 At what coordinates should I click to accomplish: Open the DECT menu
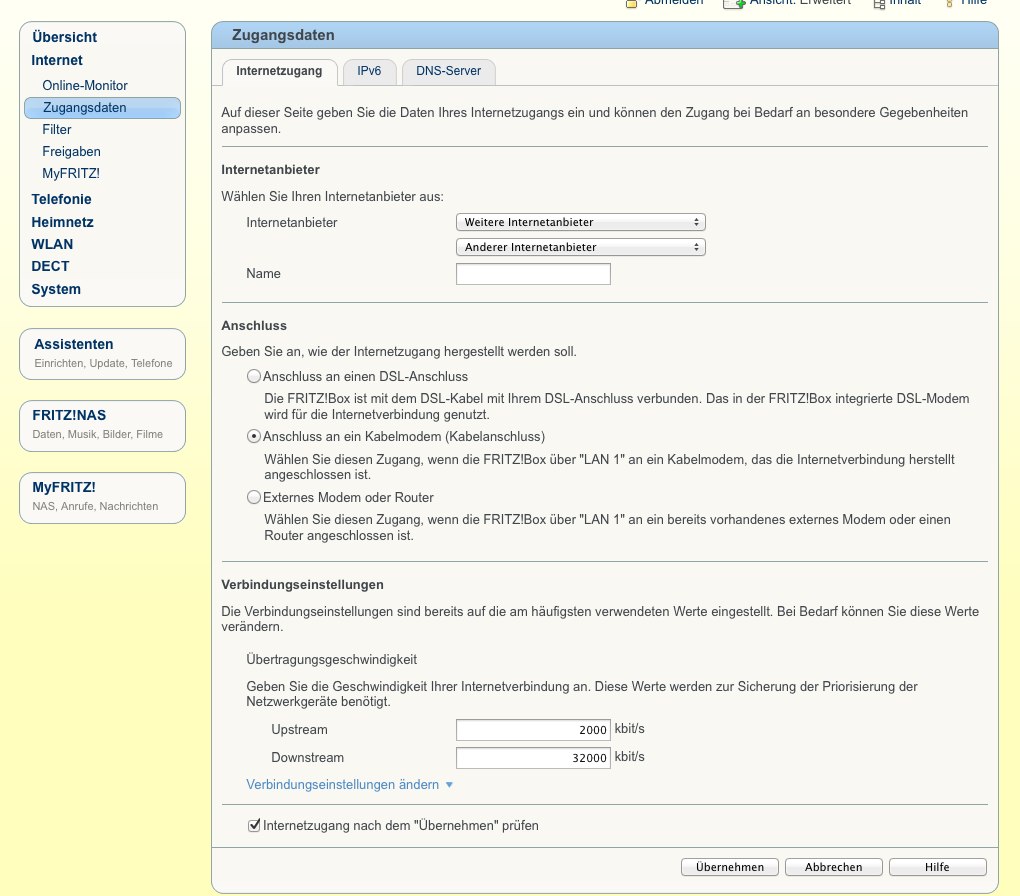click(50, 266)
